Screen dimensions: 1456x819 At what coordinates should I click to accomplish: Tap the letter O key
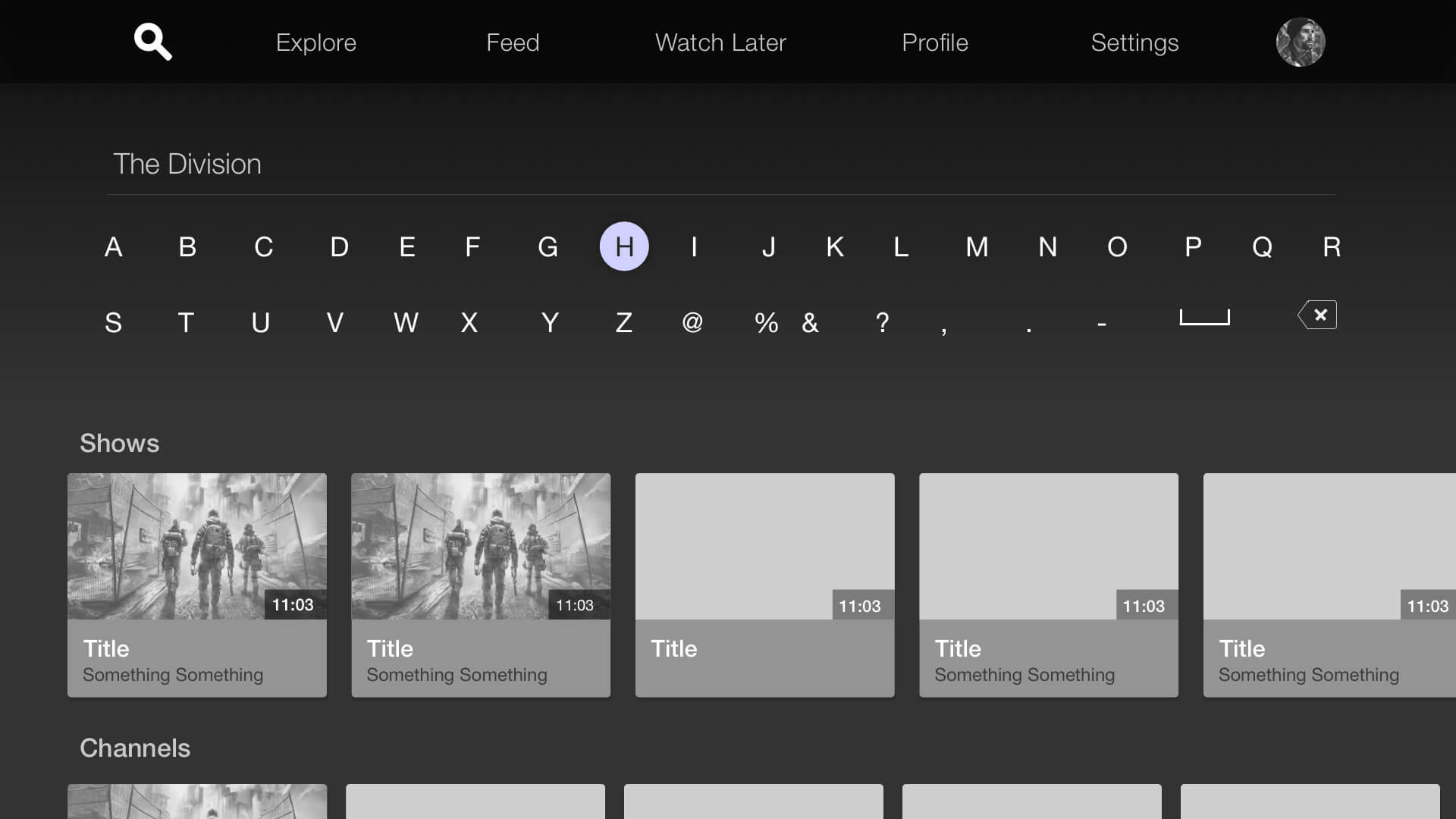1117,247
